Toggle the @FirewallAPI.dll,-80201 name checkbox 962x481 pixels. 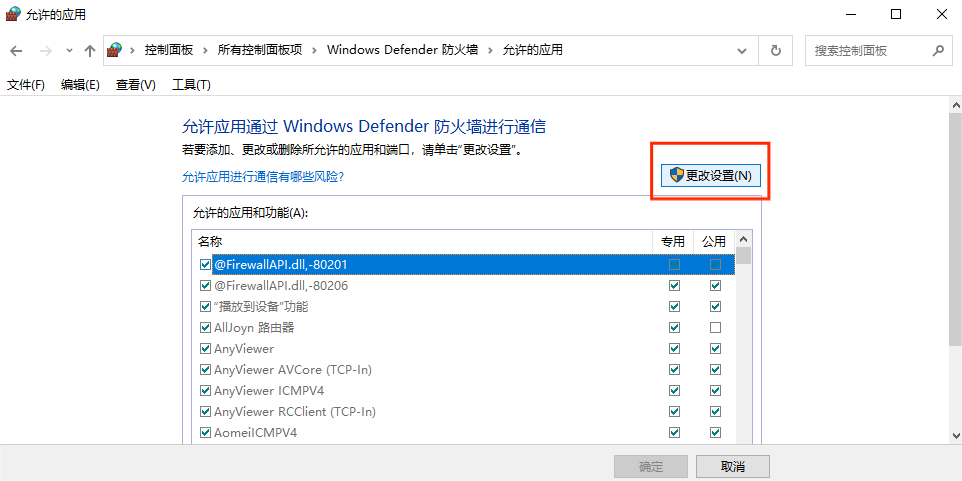pos(206,264)
